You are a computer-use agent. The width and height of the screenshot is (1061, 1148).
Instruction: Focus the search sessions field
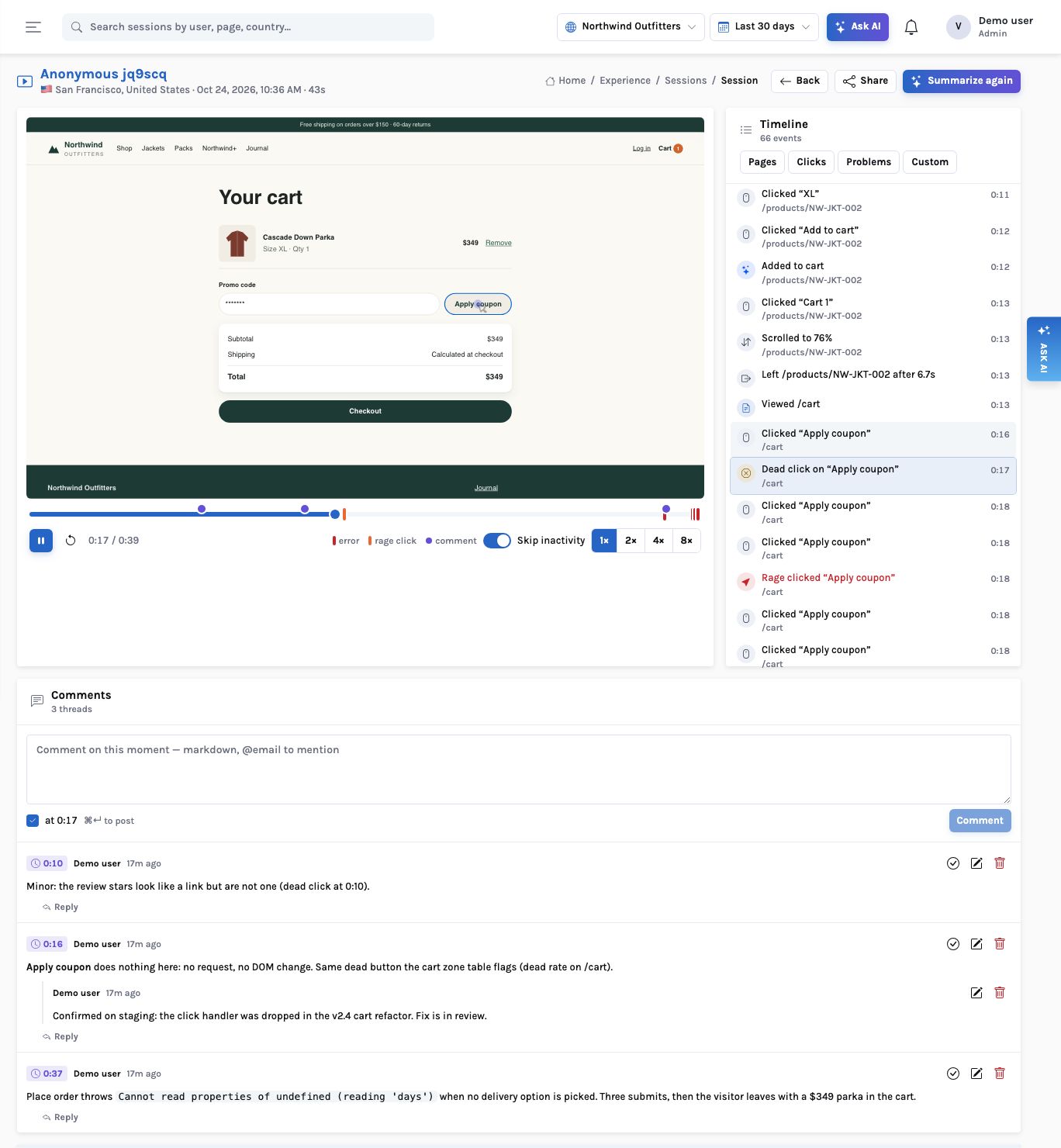pyautogui.click(x=248, y=27)
